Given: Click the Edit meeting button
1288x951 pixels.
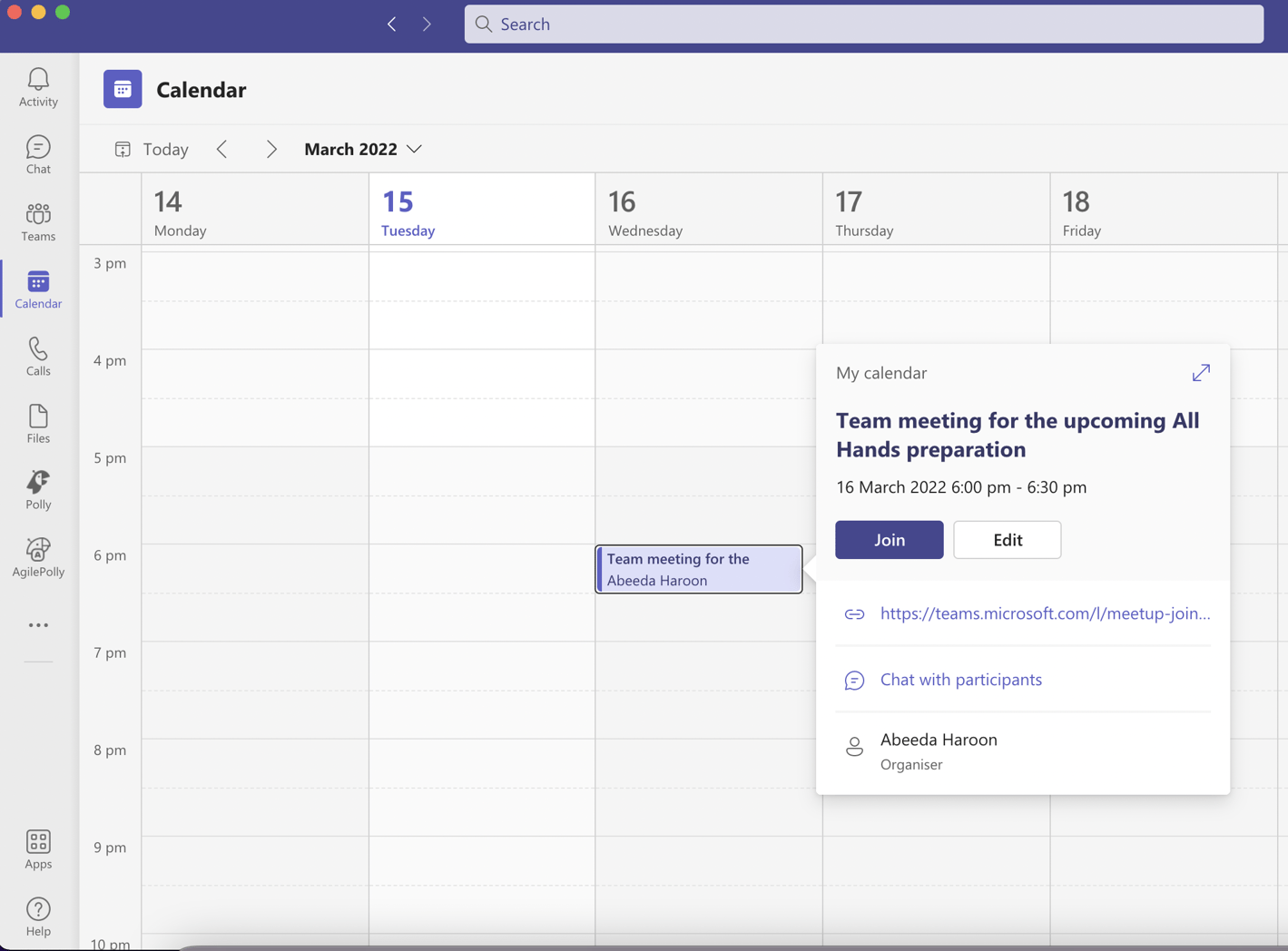Looking at the screenshot, I should click(x=1007, y=540).
